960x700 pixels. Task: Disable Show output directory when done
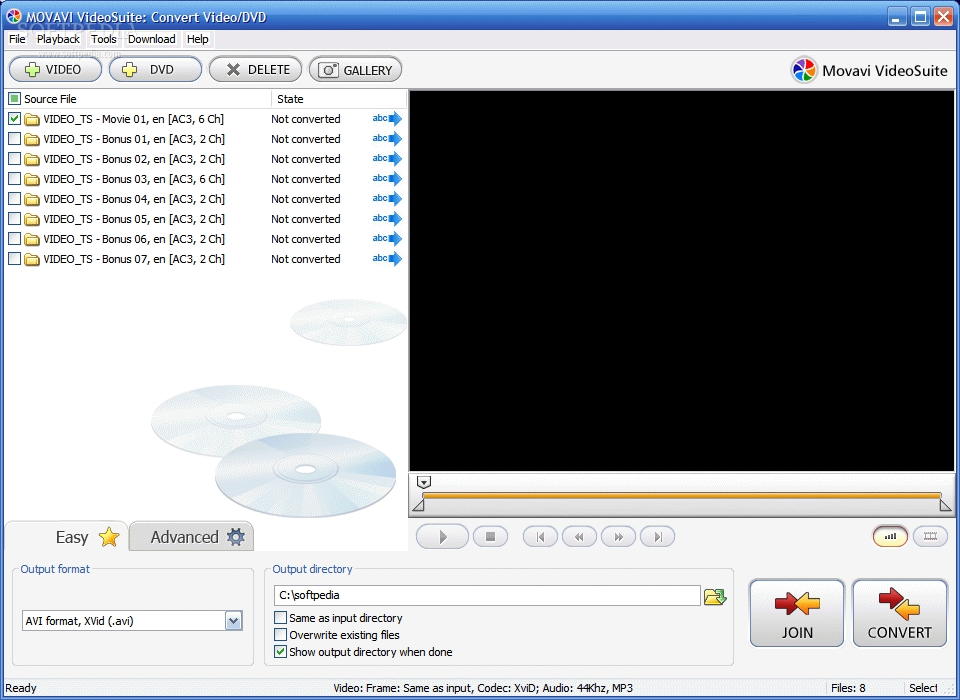click(280, 652)
